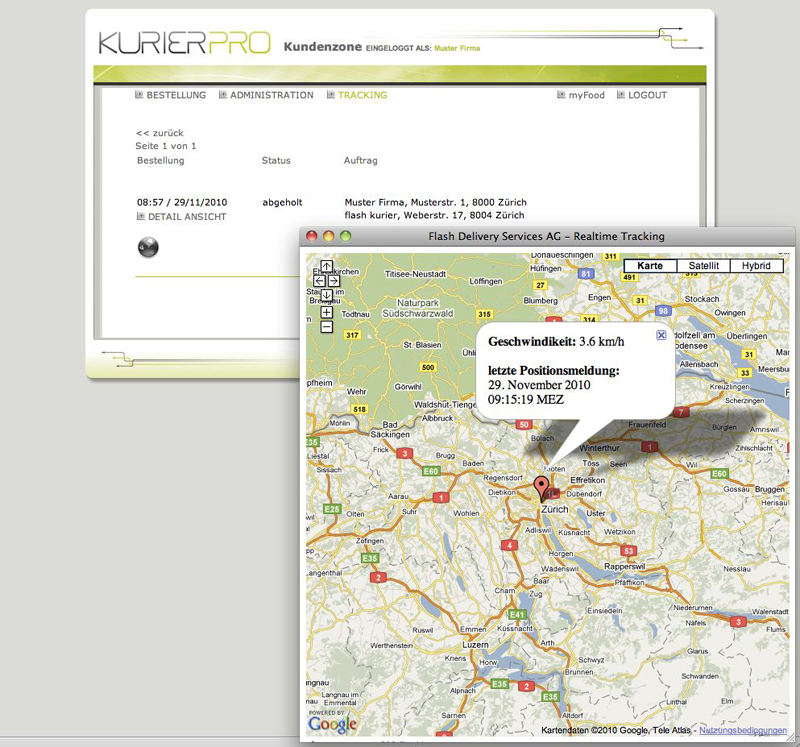Minimize the Realtime Tracking window with yellow button
This screenshot has height=747, width=800.
pyautogui.click(x=329, y=236)
